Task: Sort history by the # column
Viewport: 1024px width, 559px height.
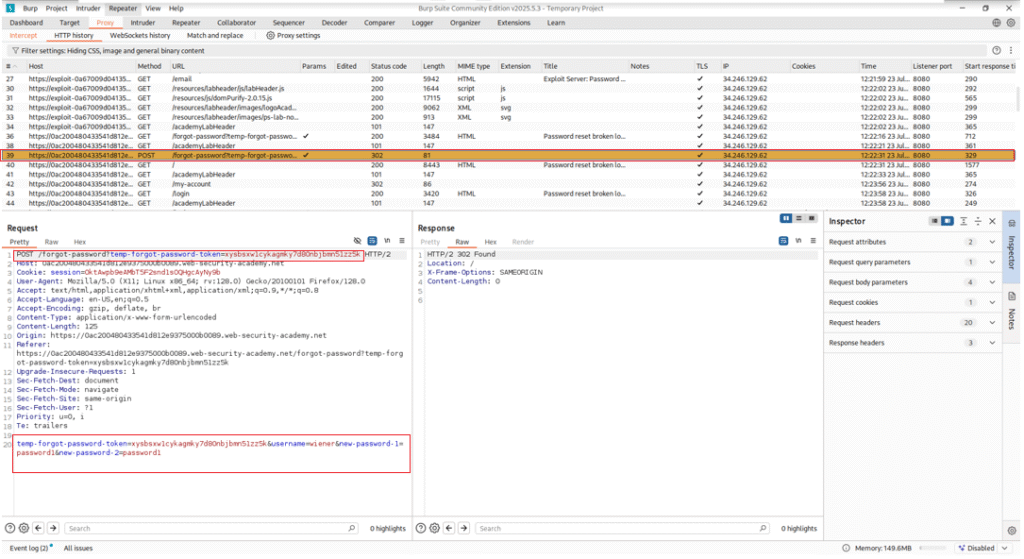Action: tap(12, 66)
